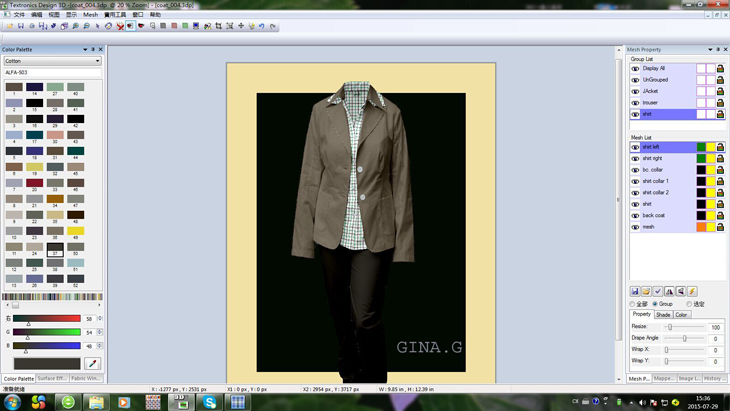
Task: Open the Fabric Win... tab
Action: pyautogui.click(x=86, y=378)
